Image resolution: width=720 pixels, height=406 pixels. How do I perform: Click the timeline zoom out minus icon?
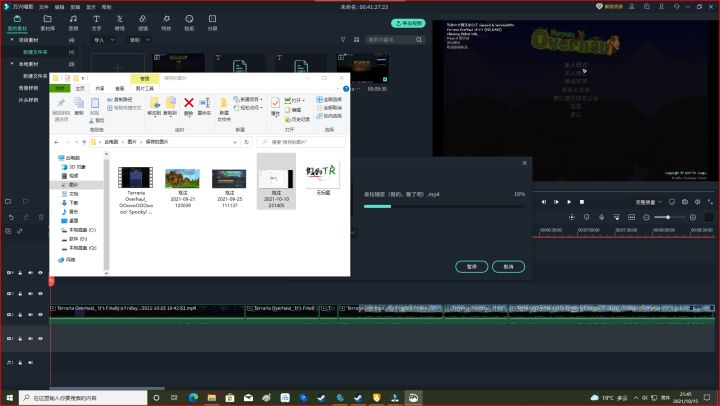(647, 217)
